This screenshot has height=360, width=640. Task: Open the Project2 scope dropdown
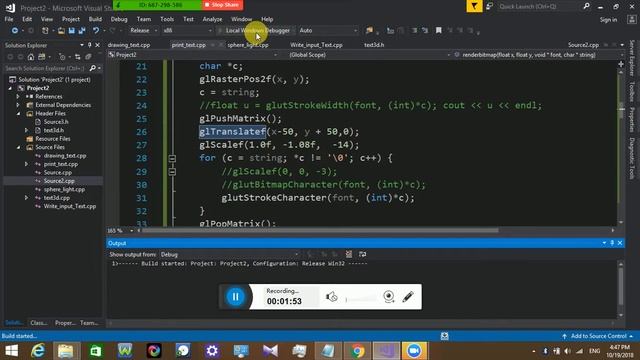tap(193, 55)
